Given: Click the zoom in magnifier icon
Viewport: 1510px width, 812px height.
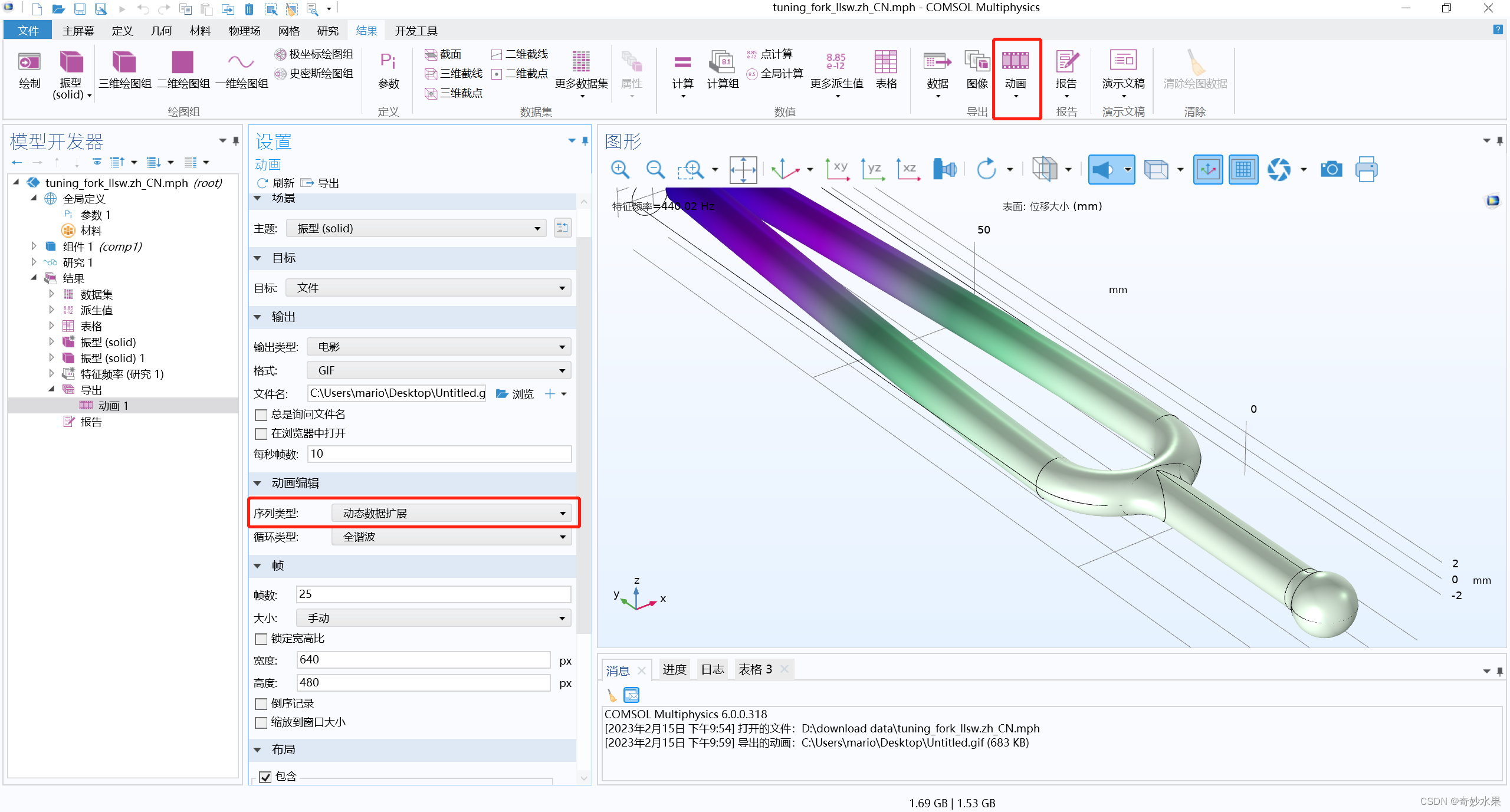Looking at the screenshot, I should 620,170.
